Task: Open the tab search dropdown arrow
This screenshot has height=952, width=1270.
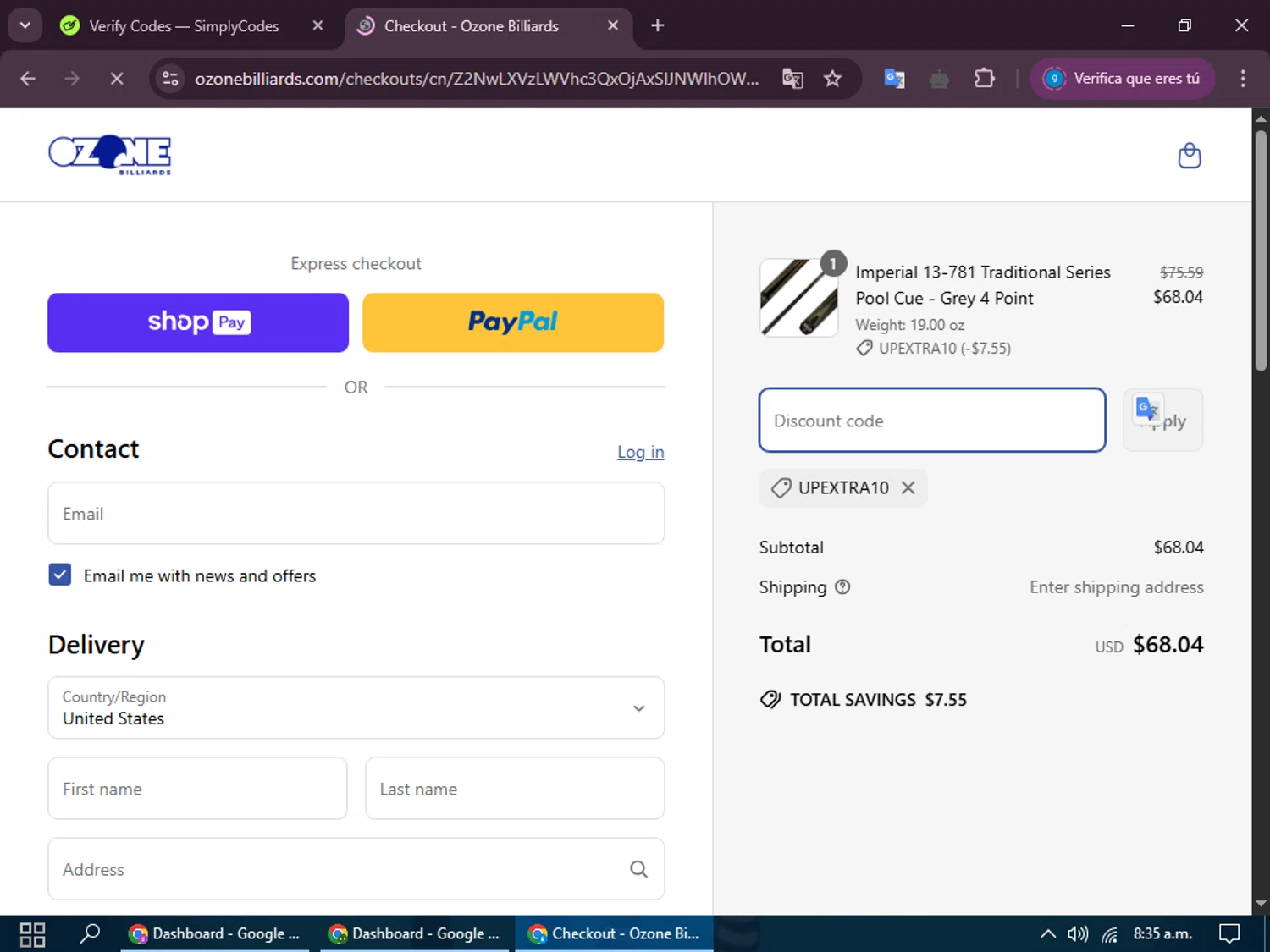Action: click(x=25, y=25)
